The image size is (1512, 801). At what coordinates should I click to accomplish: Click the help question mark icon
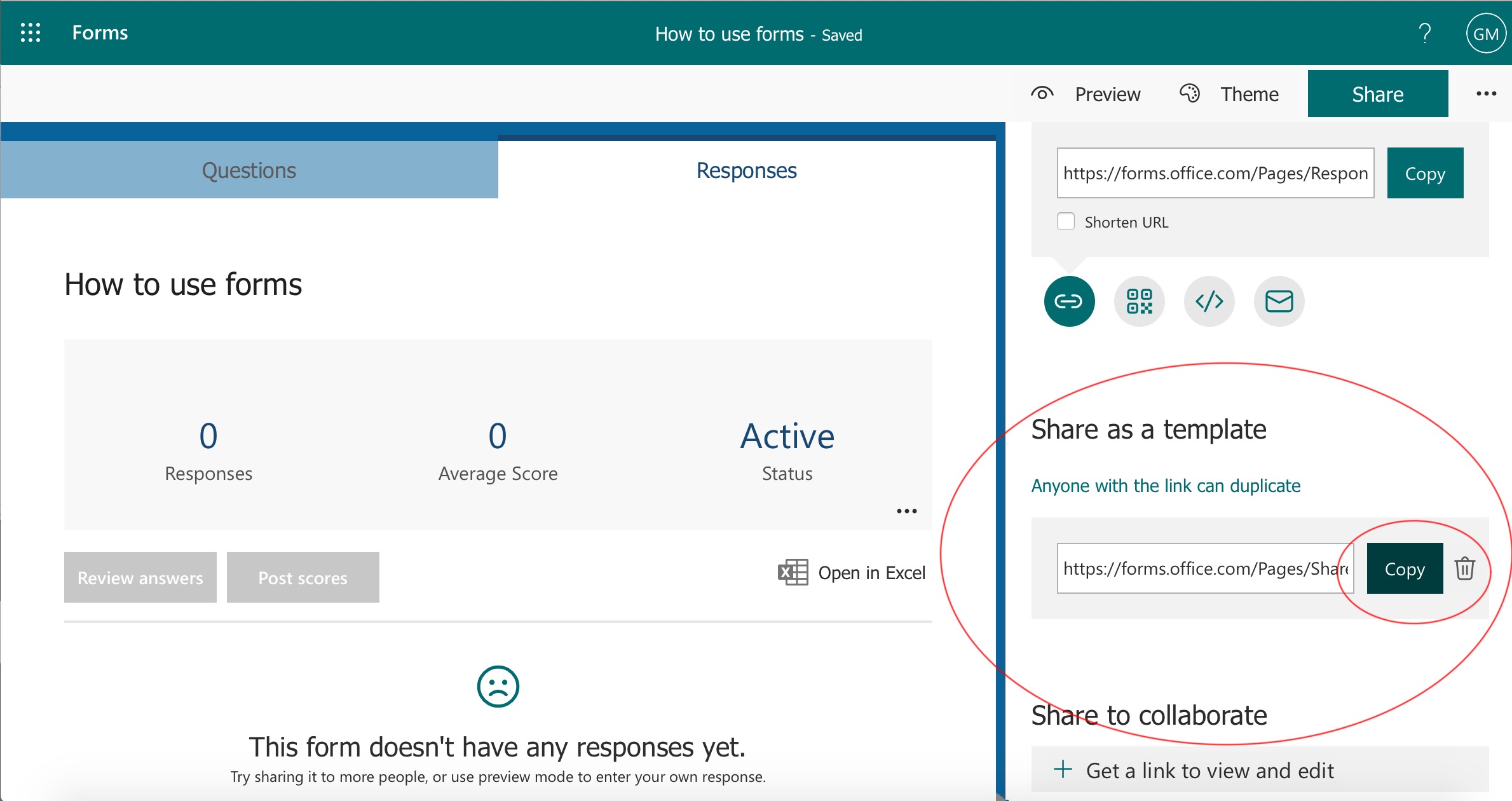tap(1424, 33)
